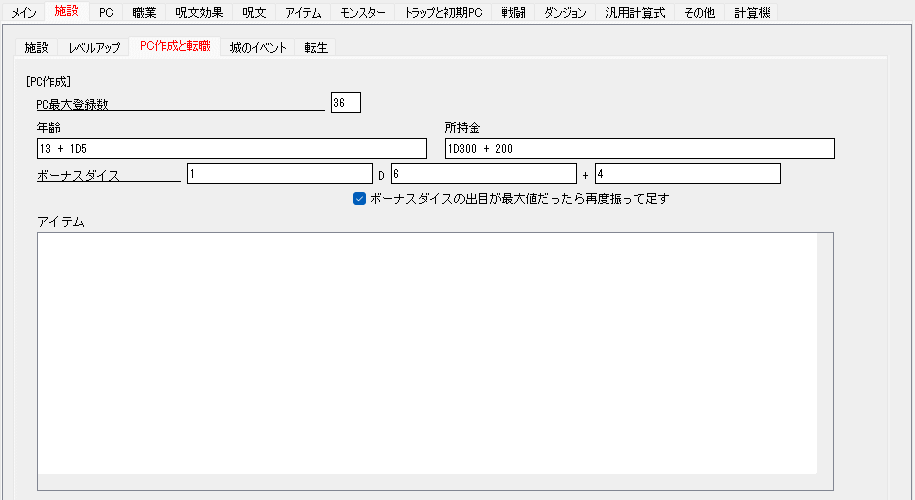Open the レベルアップ sub-tab

pyautogui.click(x=94, y=48)
